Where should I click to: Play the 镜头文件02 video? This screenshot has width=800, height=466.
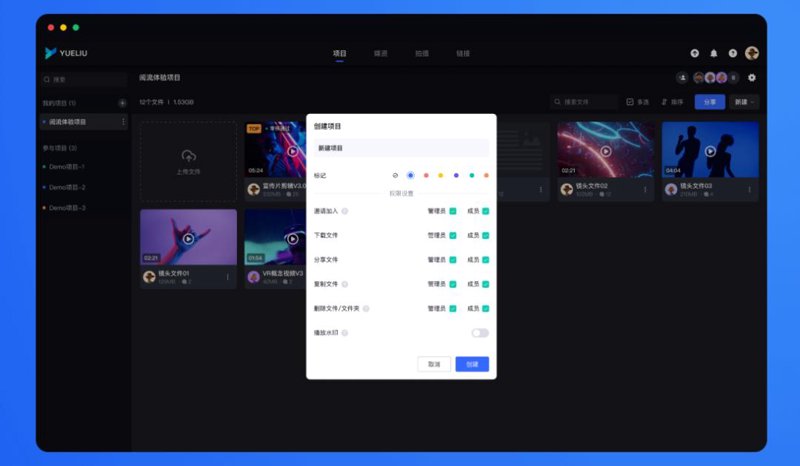click(606, 151)
